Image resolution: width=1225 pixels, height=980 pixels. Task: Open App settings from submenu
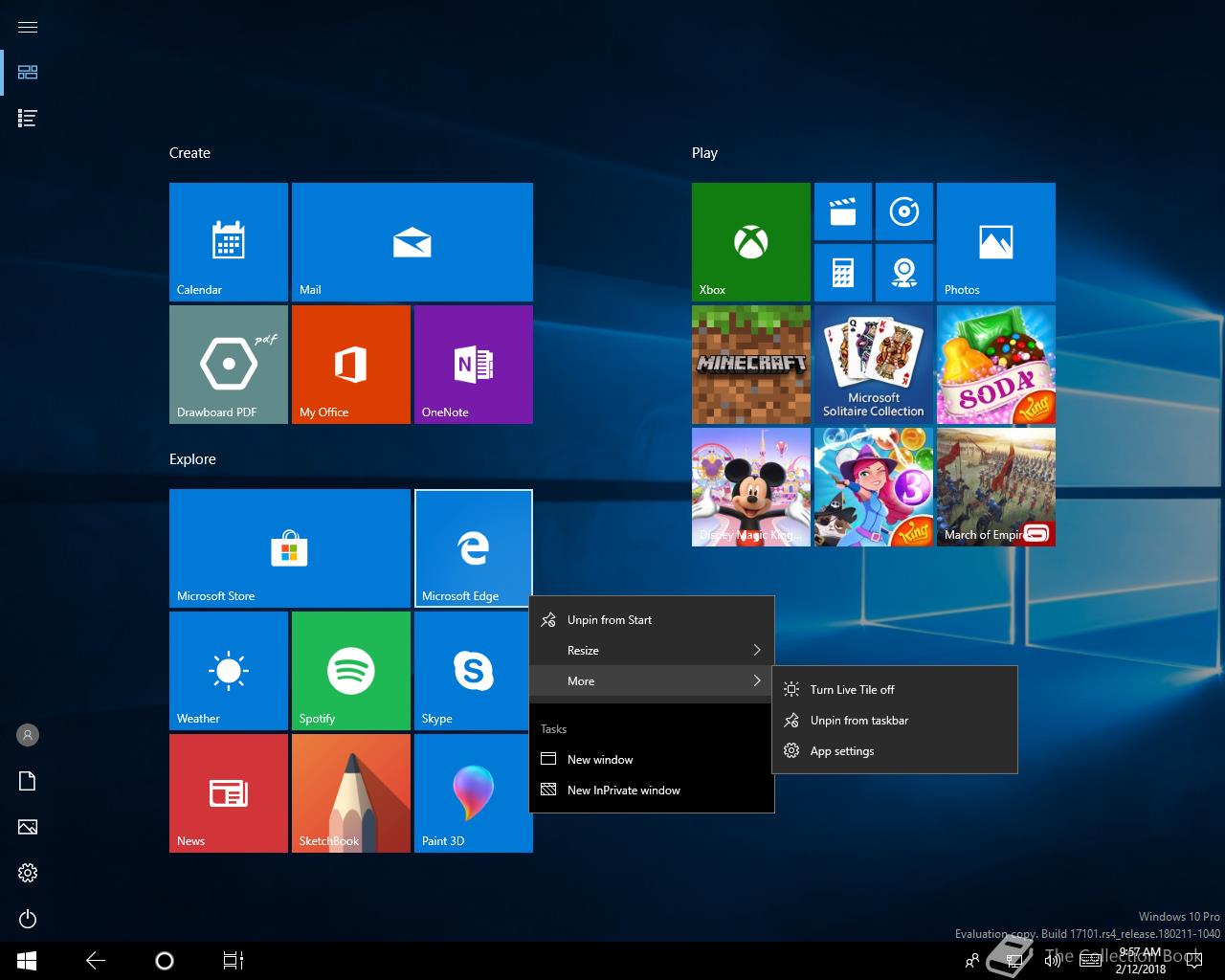(x=894, y=751)
